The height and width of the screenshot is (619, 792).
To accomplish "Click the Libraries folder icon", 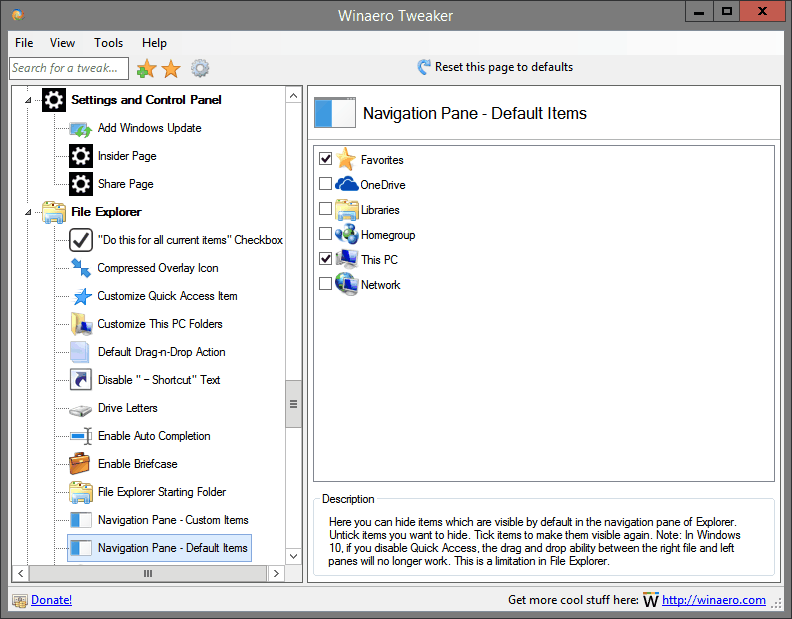I will (x=346, y=209).
